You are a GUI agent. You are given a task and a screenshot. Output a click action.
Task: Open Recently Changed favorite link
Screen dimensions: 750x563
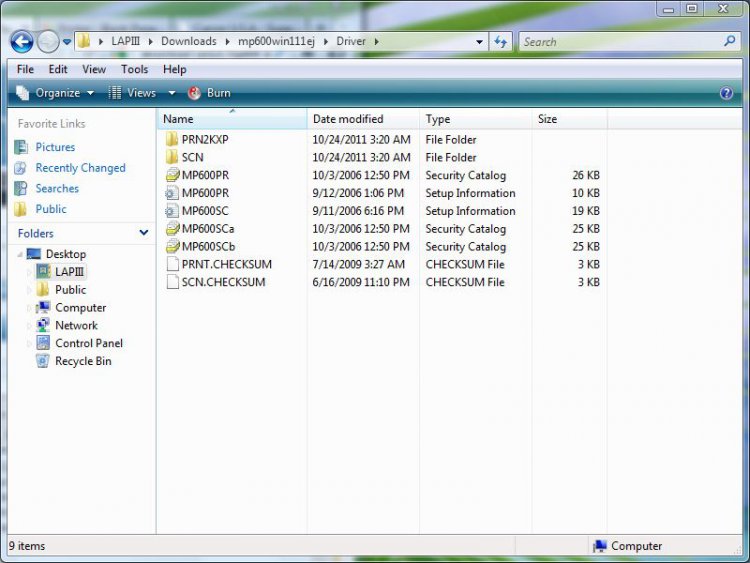tap(80, 168)
